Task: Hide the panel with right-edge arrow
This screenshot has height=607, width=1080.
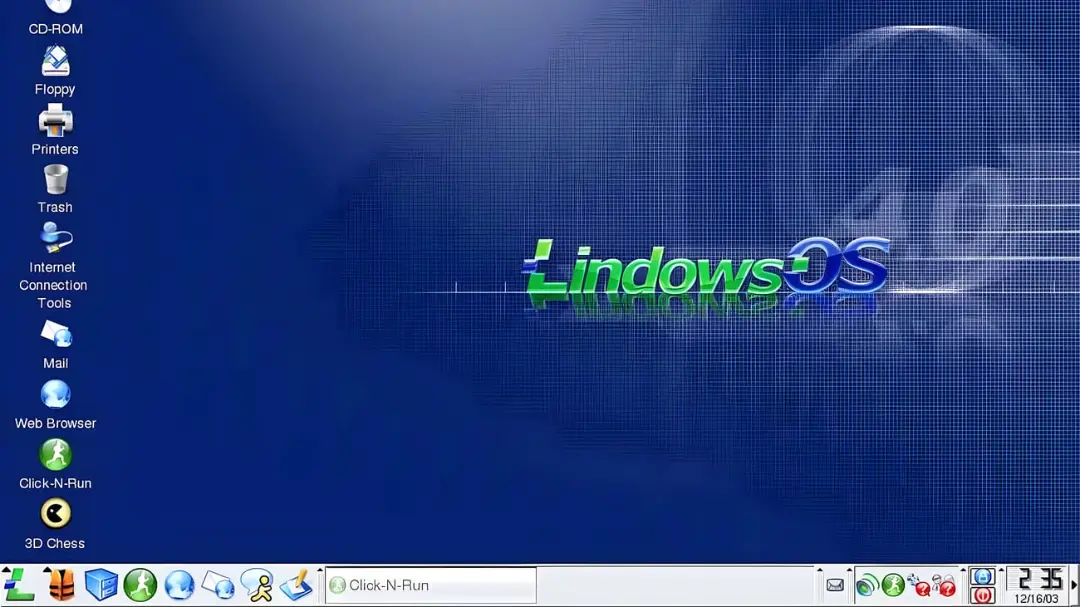Action: (x=1074, y=586)
